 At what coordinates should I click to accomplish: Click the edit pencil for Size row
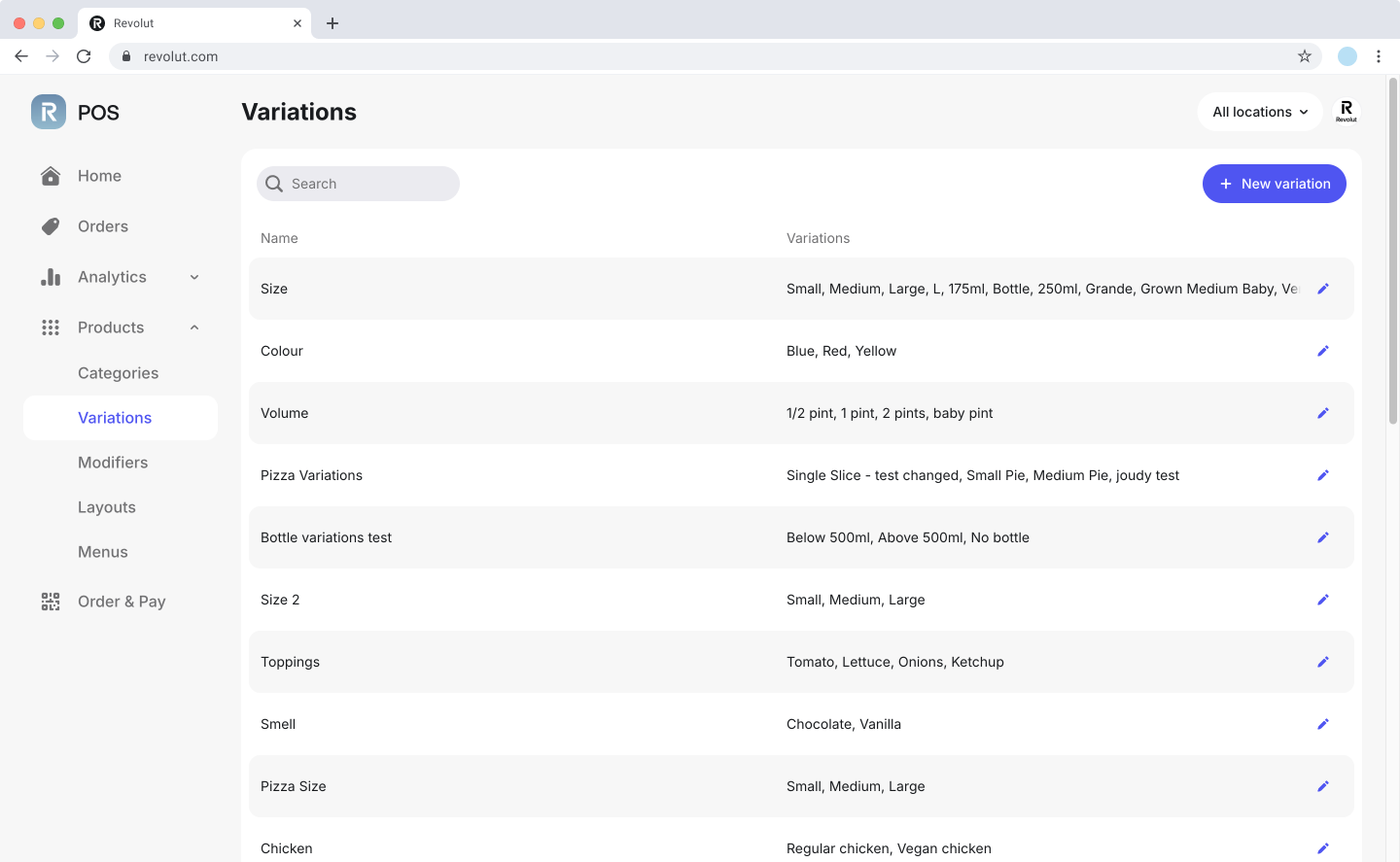click(x=1322, y=289)
